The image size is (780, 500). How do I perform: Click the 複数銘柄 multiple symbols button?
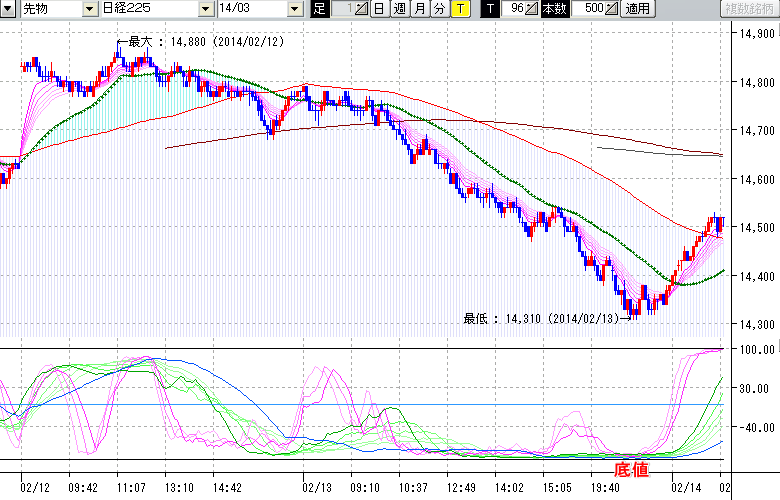(749, 9)
